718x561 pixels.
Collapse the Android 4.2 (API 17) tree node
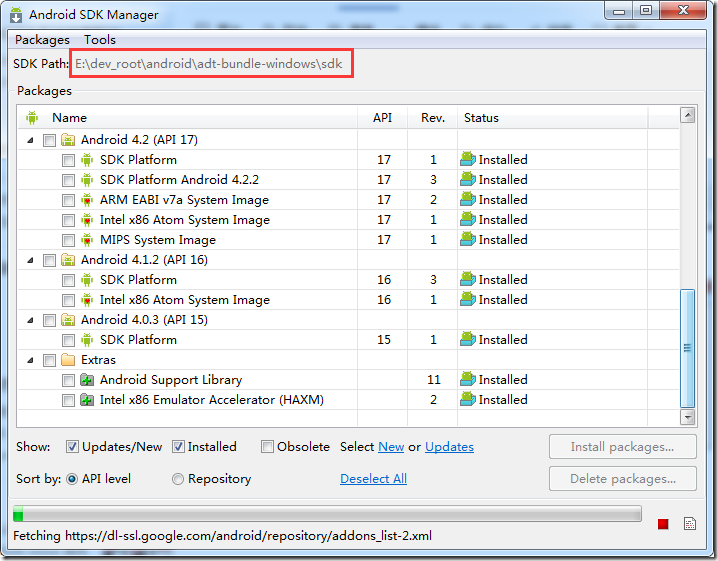(x=30, y=140)
